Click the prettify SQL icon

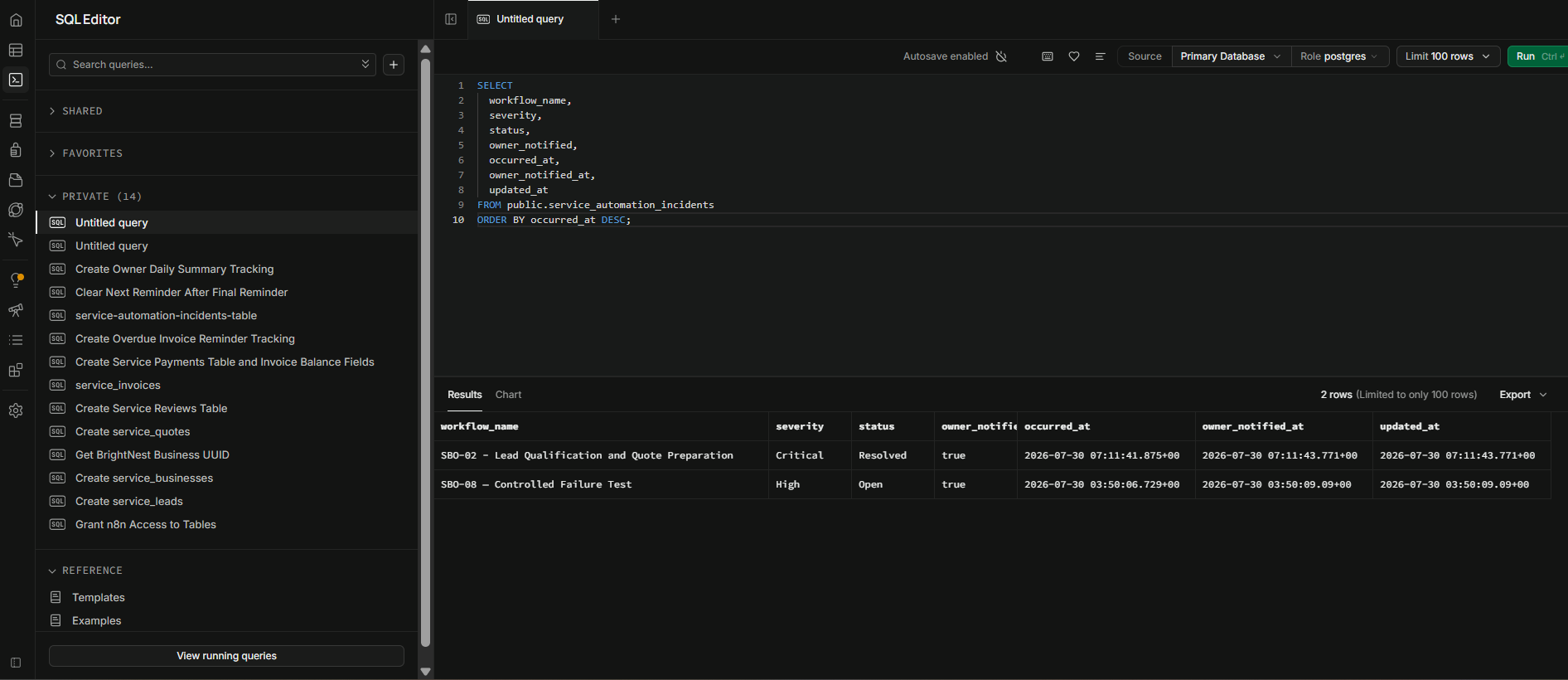point(1101,56)
